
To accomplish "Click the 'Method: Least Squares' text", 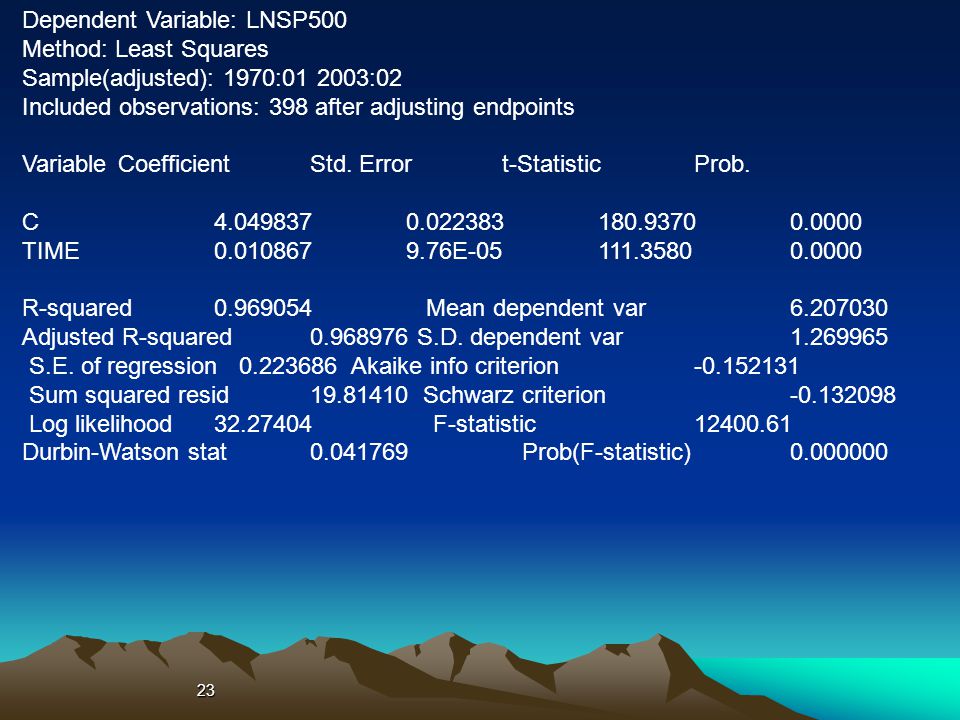I will tap(145, 50).
